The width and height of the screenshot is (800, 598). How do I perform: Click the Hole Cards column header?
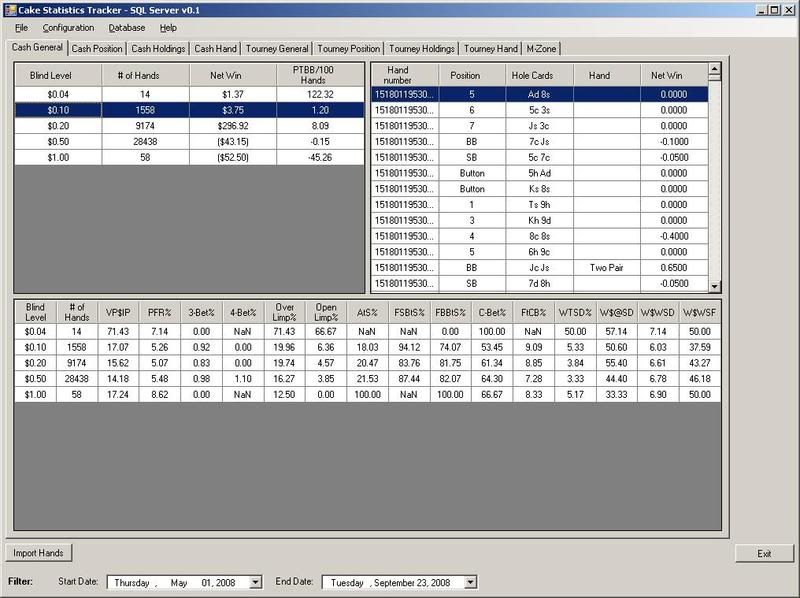[539, 76]
